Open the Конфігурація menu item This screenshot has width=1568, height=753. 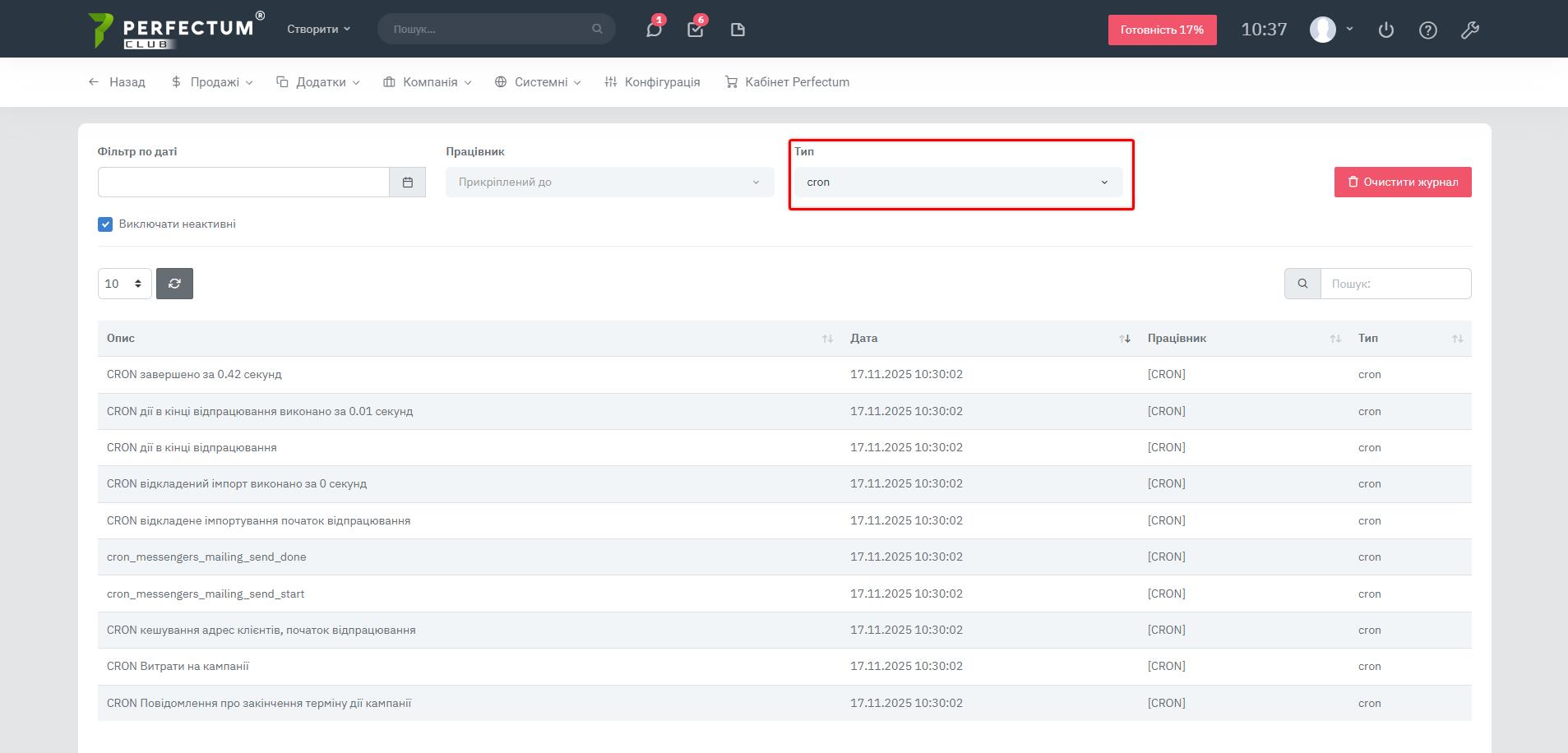point(652,82)
